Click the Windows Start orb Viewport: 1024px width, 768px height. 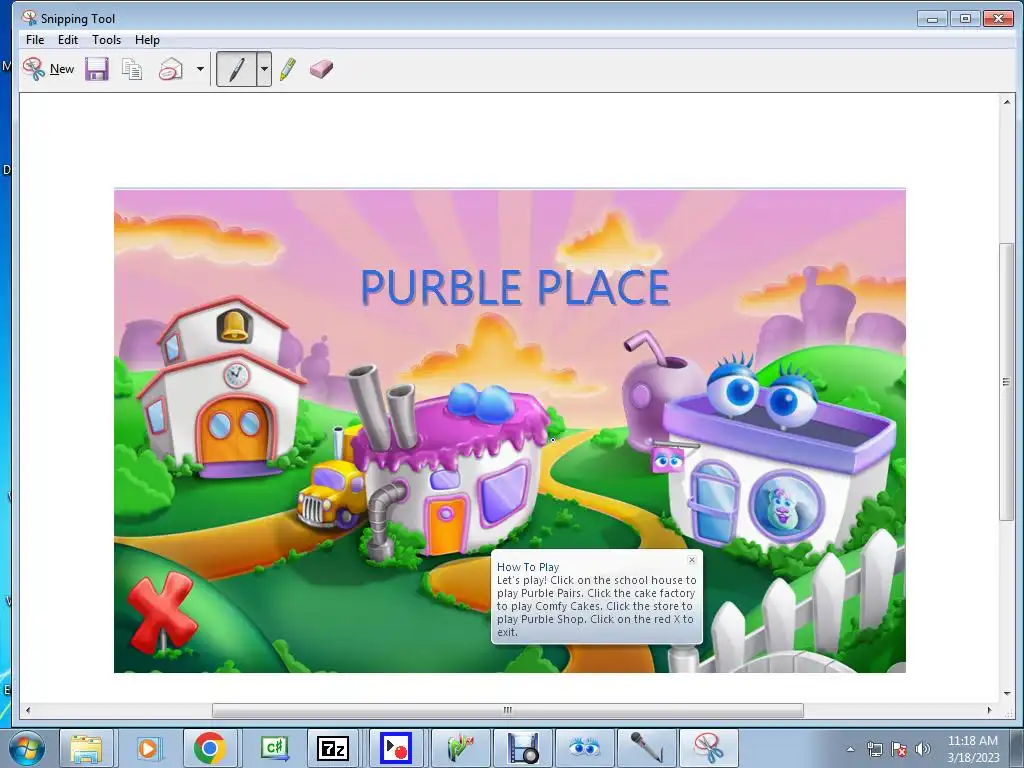pos(27,748)
